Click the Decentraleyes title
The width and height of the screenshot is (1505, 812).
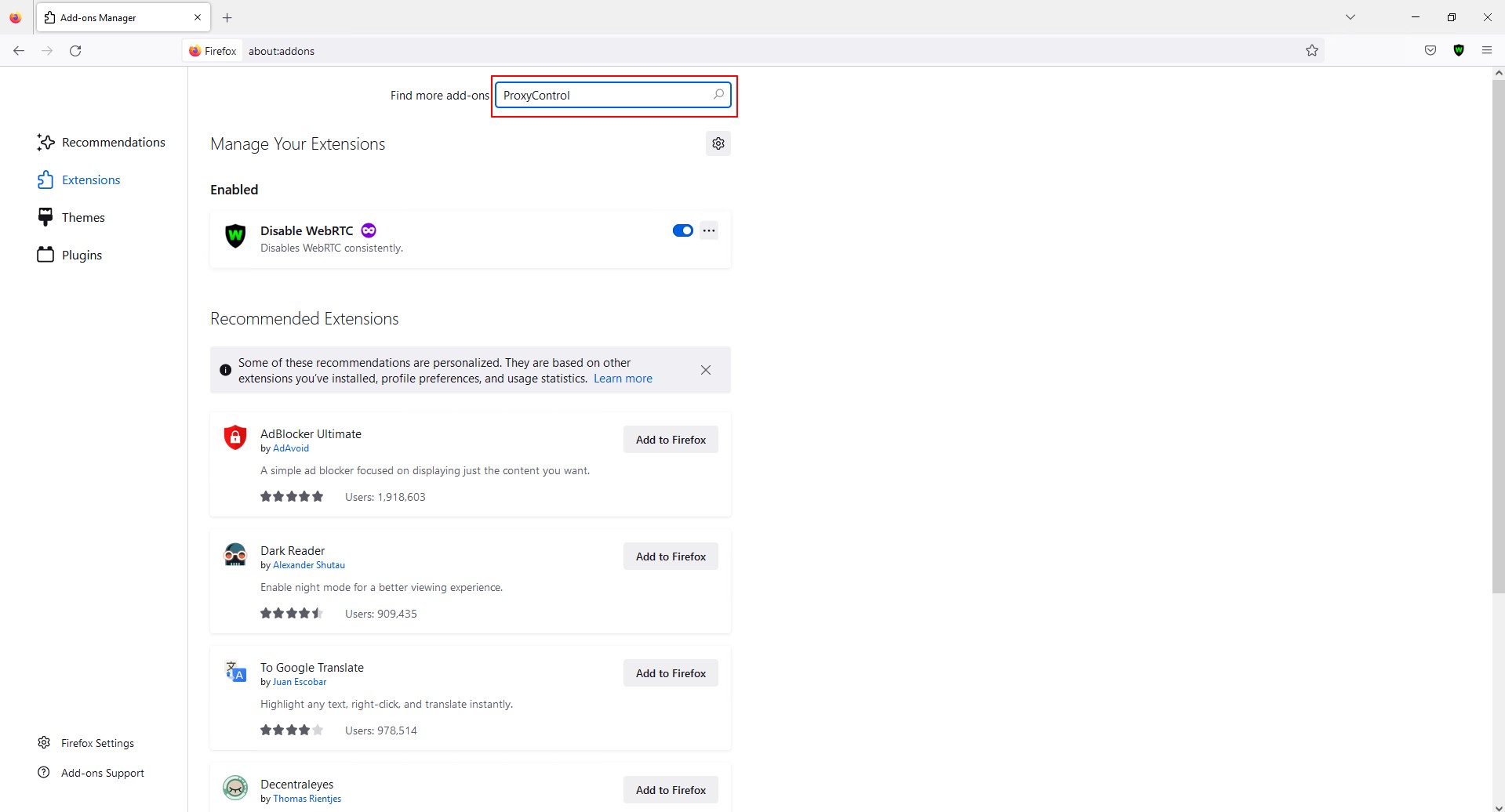[296, 784]
